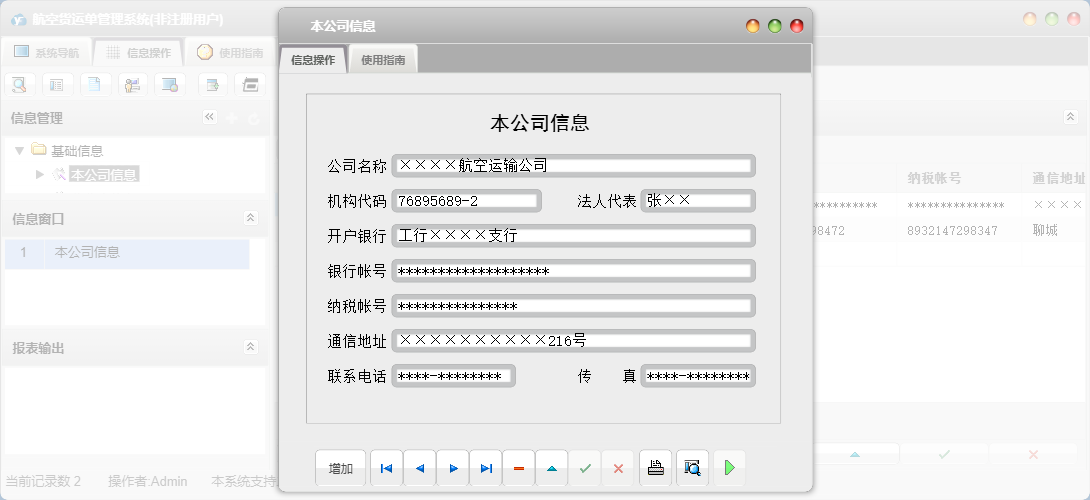Jump to first record in dialog navigator
Viewport: 1090px width, 500px height.
pos(387,469)
